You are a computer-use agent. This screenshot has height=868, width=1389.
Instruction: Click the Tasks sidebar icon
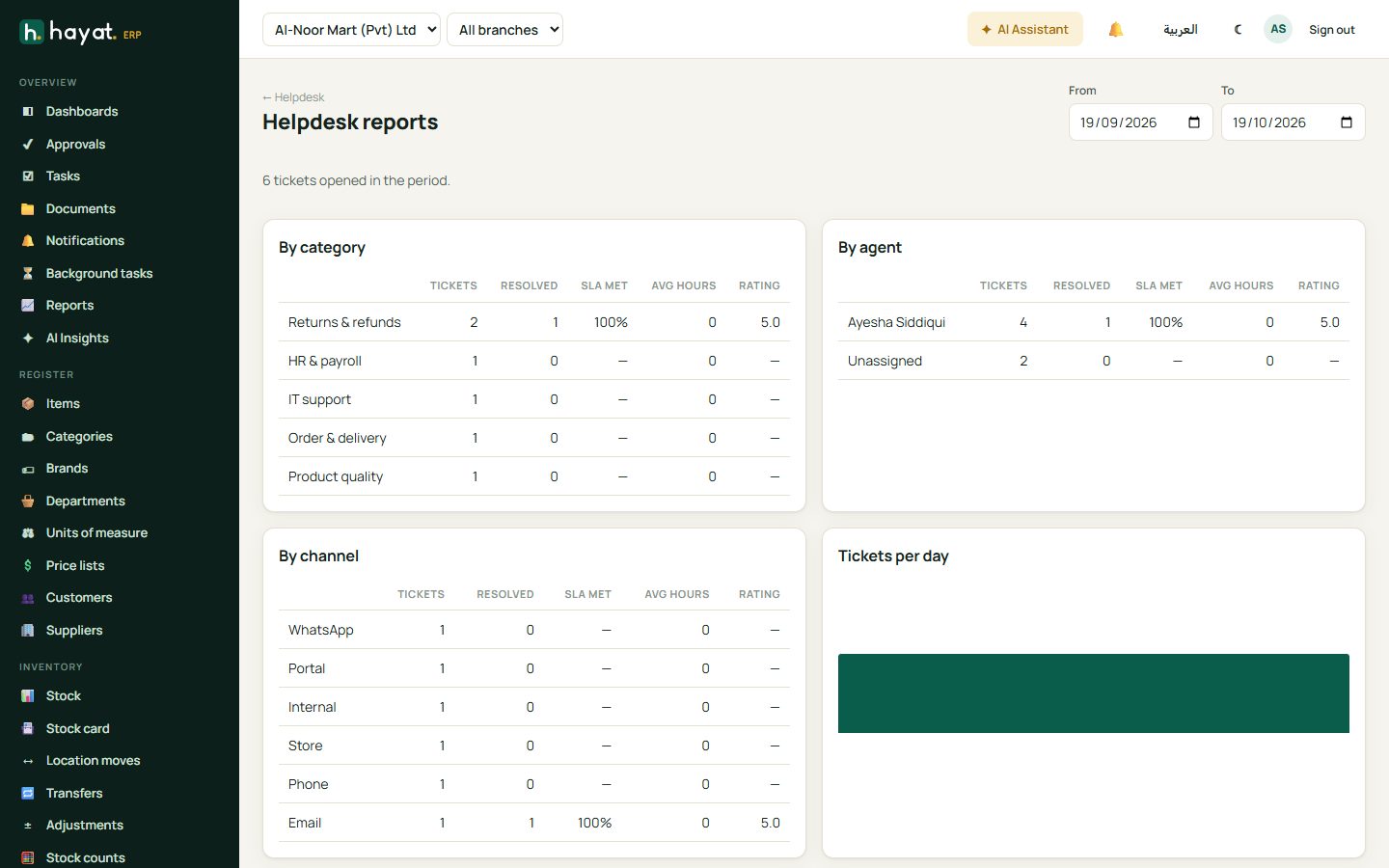[28, 176]
